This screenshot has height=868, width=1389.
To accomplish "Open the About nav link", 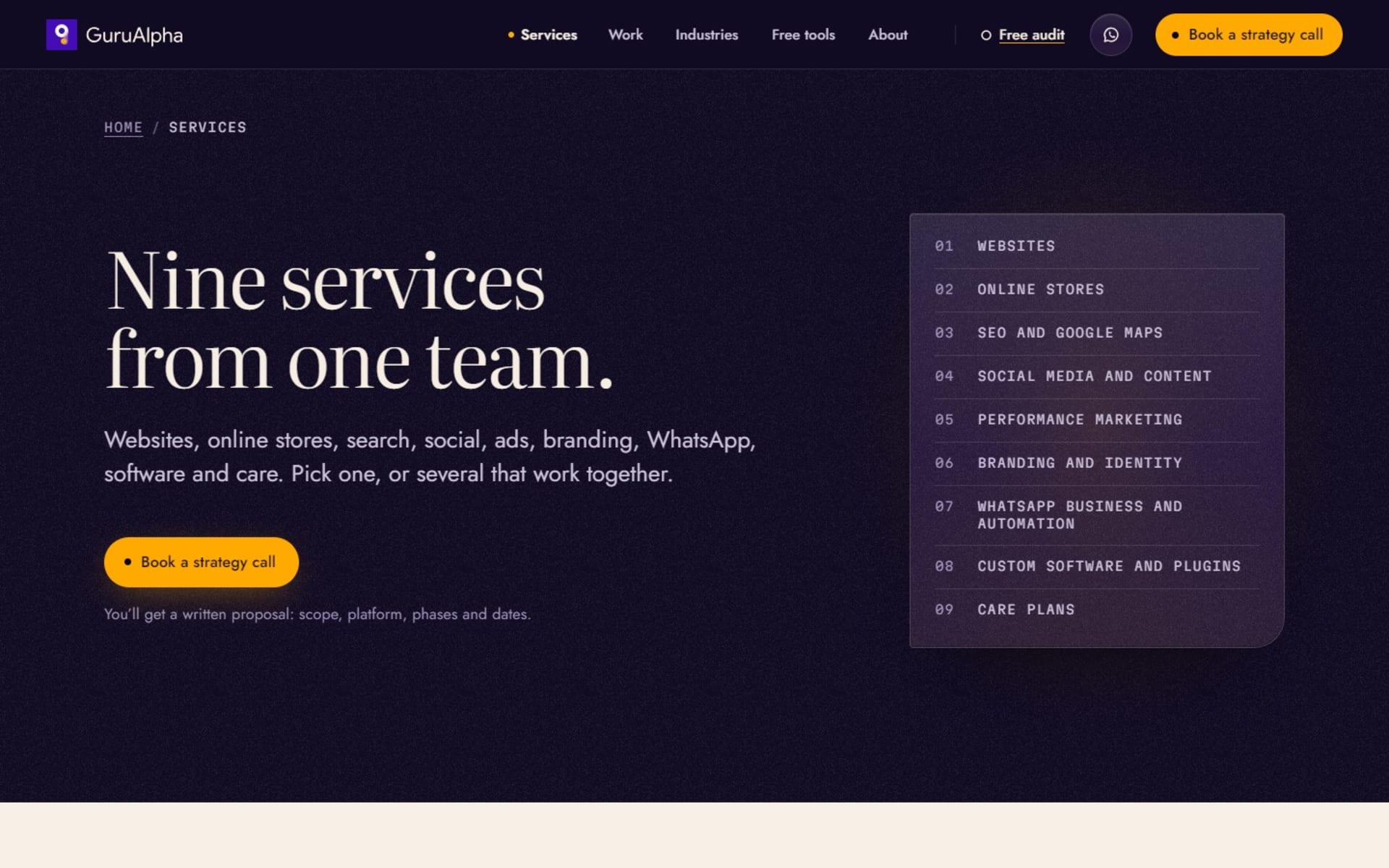I will pos(888,35).
